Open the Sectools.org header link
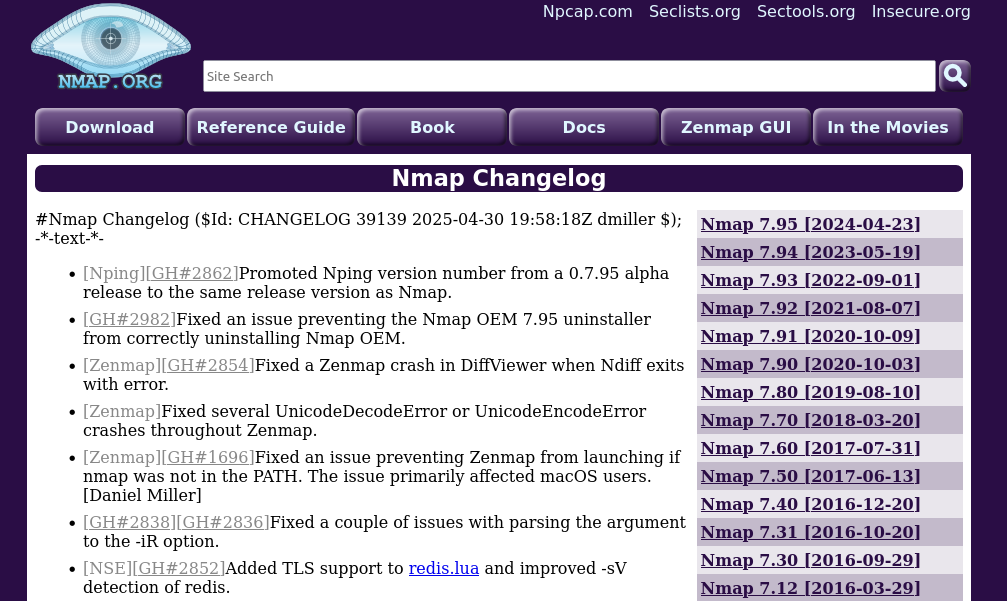 (805, 12)
